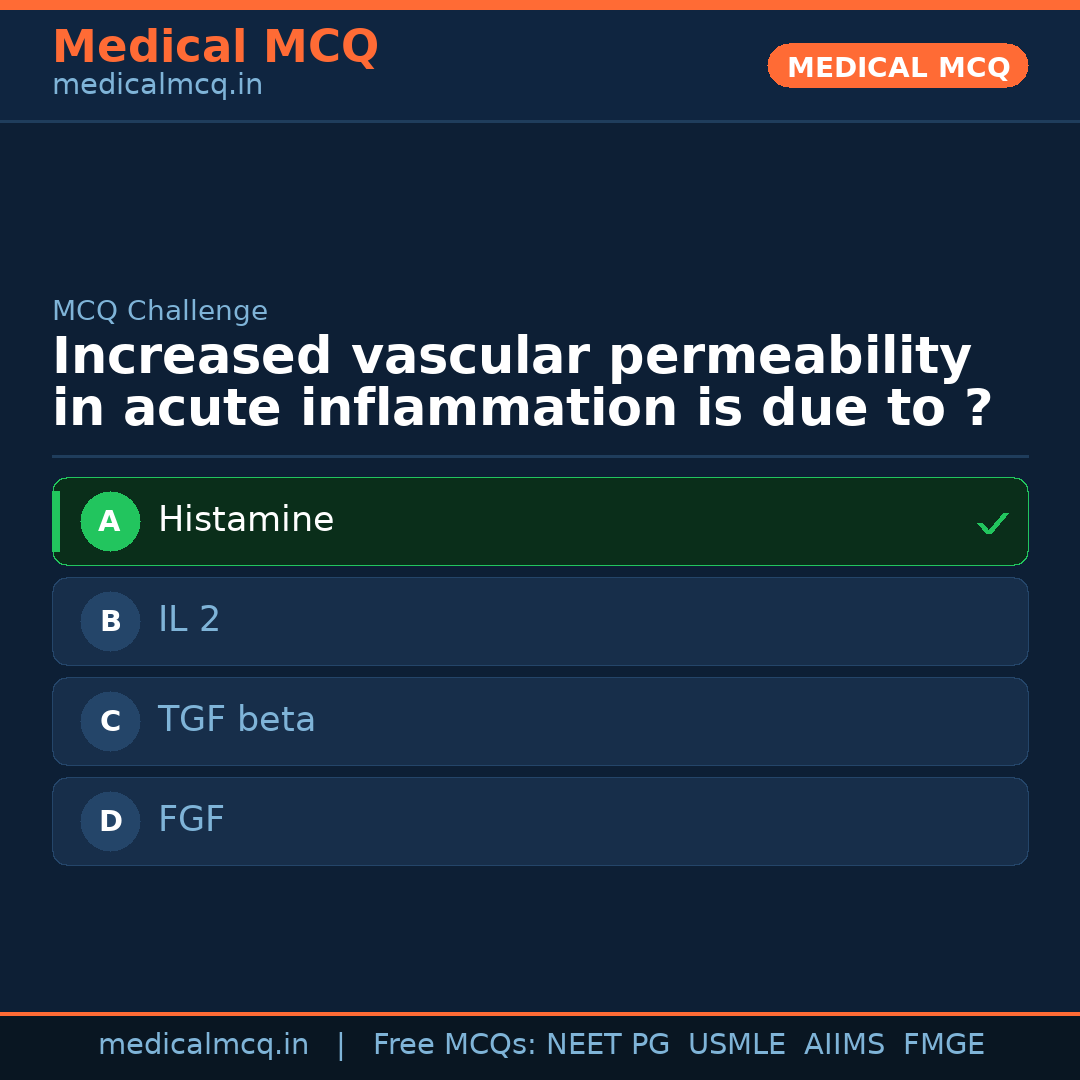The width and height of the screenshot is (1080, 1080).
Task: Click the orange MEDICAL MCQ badge
Action: click(897, 67)
